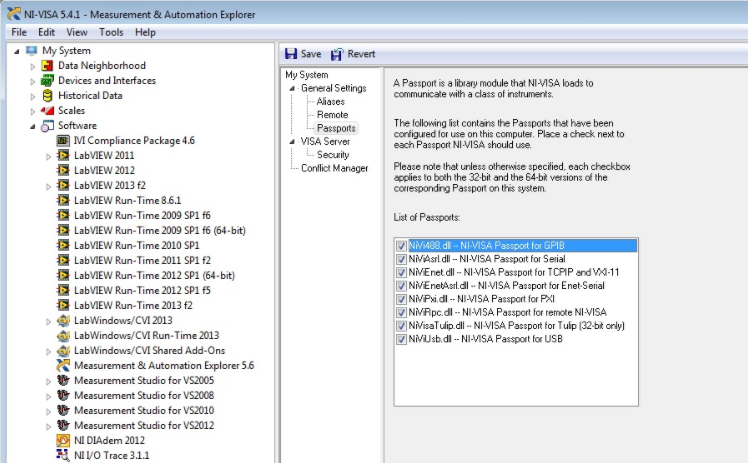Click the Historical Data database icon
748x463 pixels.
click(x=47, y=95)
